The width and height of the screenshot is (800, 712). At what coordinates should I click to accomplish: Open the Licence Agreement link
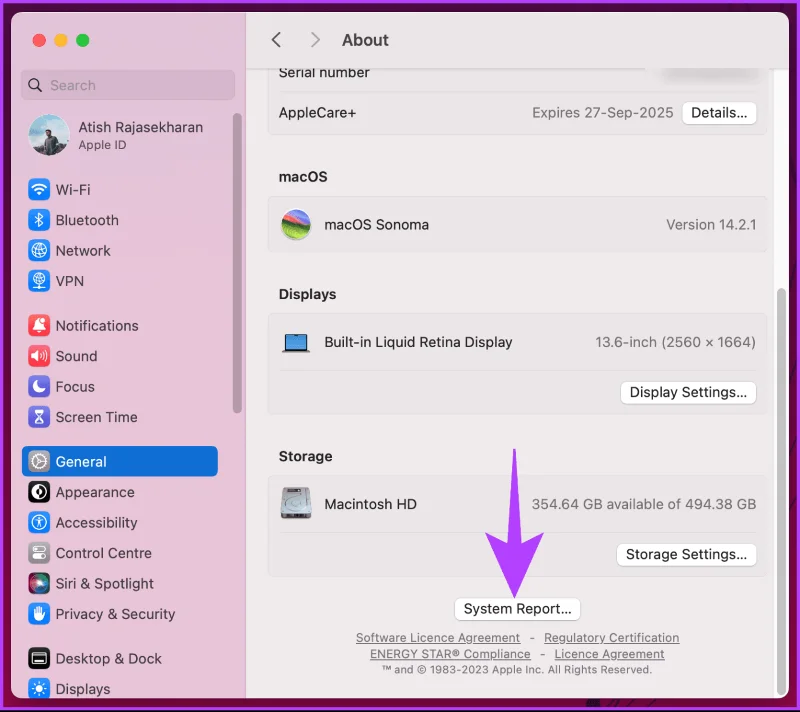click(609, 654)
